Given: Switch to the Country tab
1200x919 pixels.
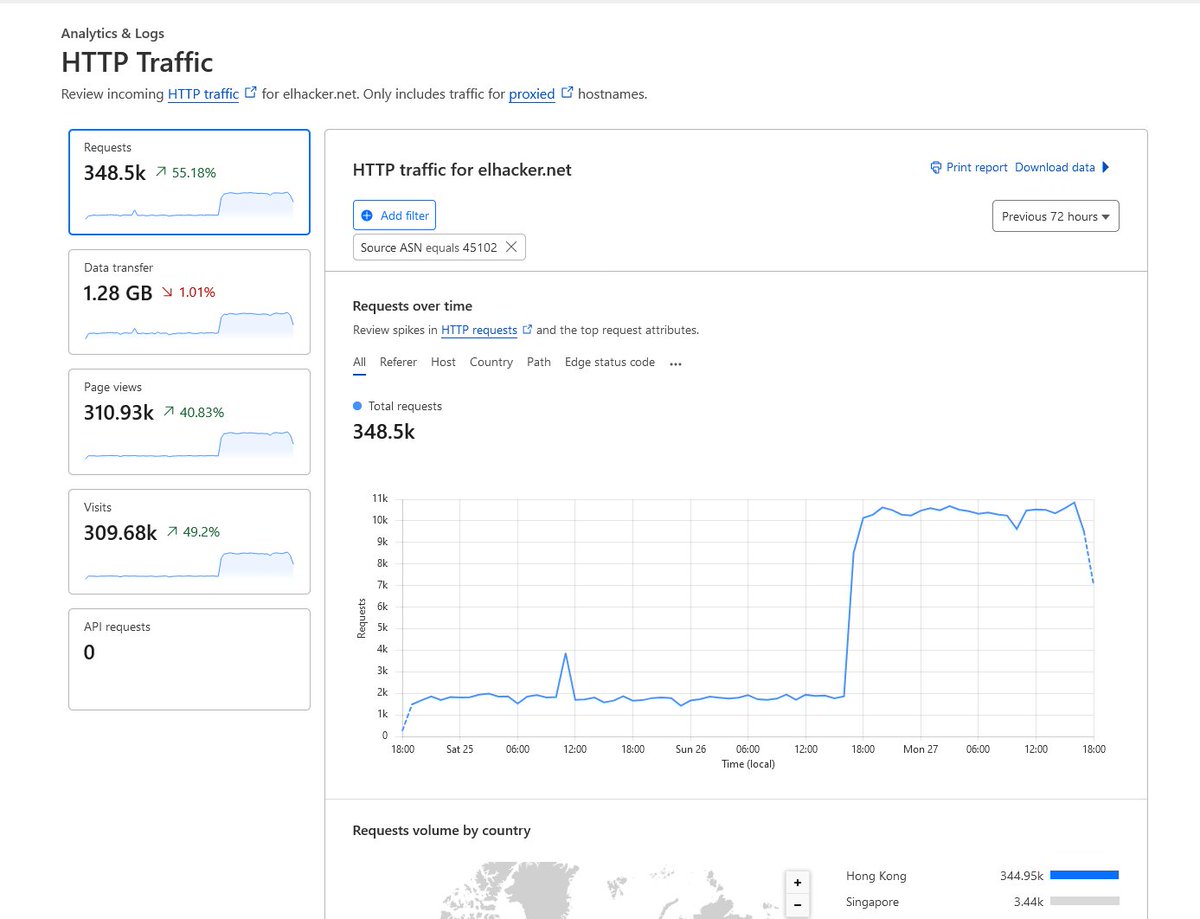Looking at the screenshot, I should point(491,362).
